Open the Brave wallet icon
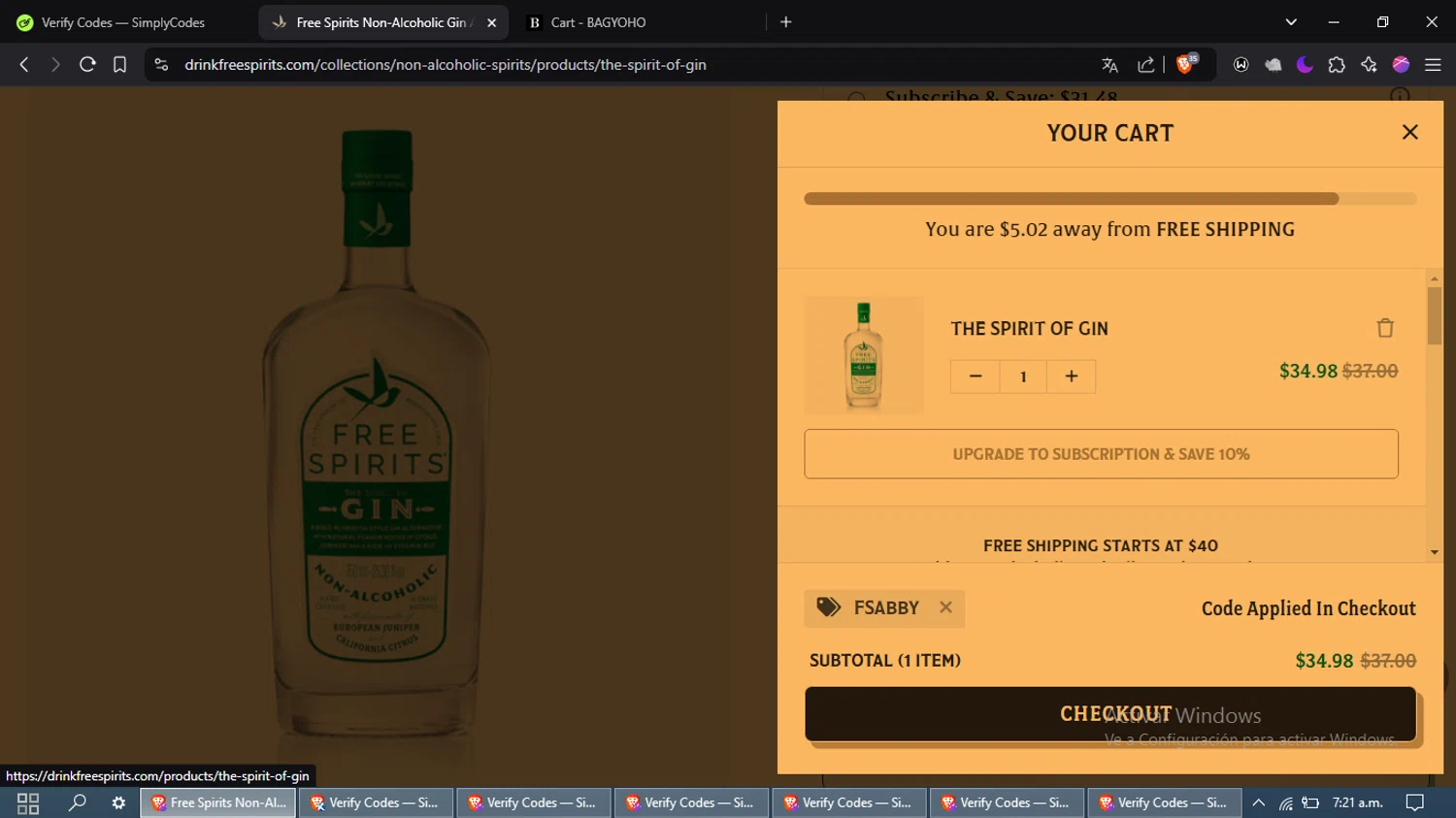Viewport: 1456px width, 818px height. pyautogui.click(x=1241, y=65)
